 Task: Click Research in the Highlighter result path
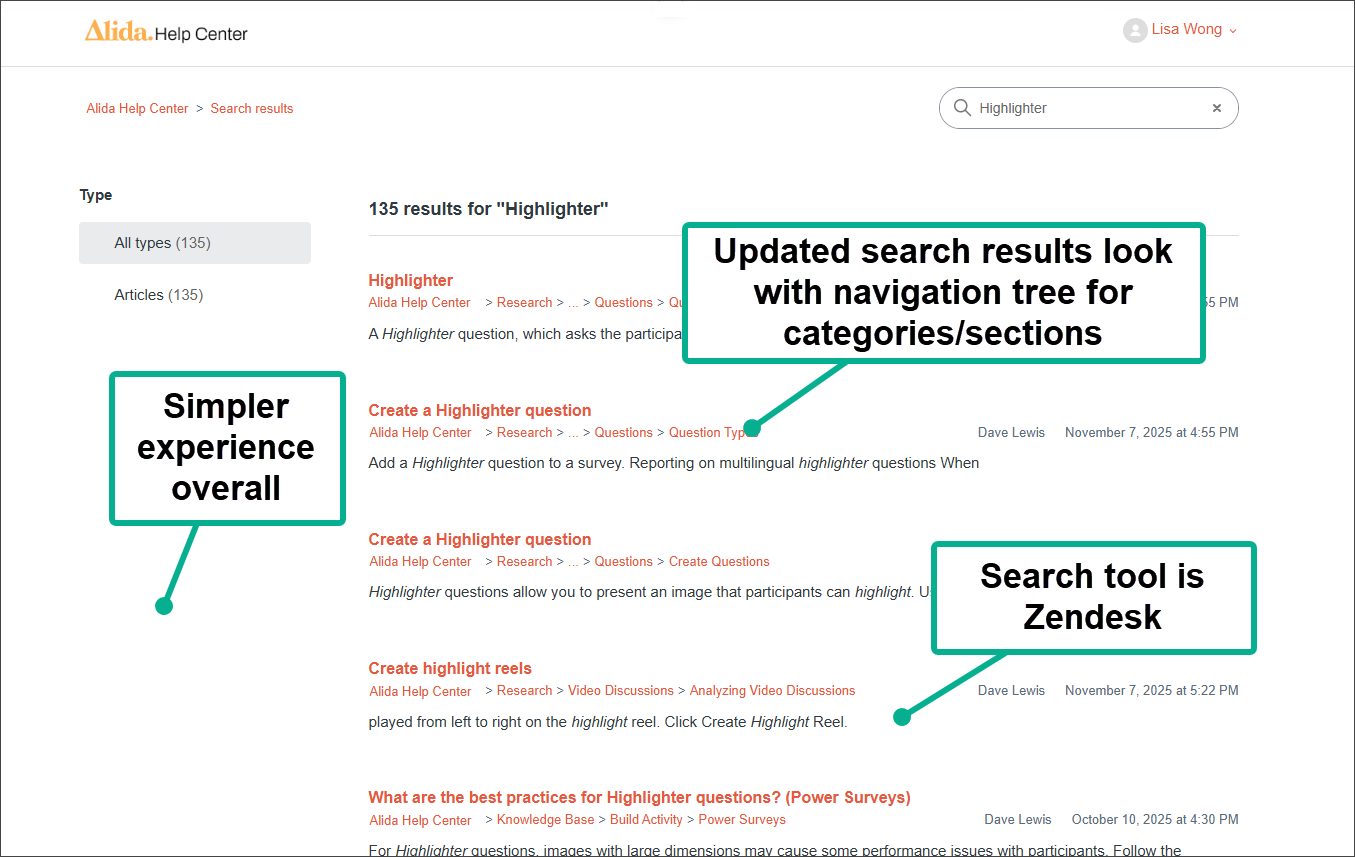pos(524,302)
